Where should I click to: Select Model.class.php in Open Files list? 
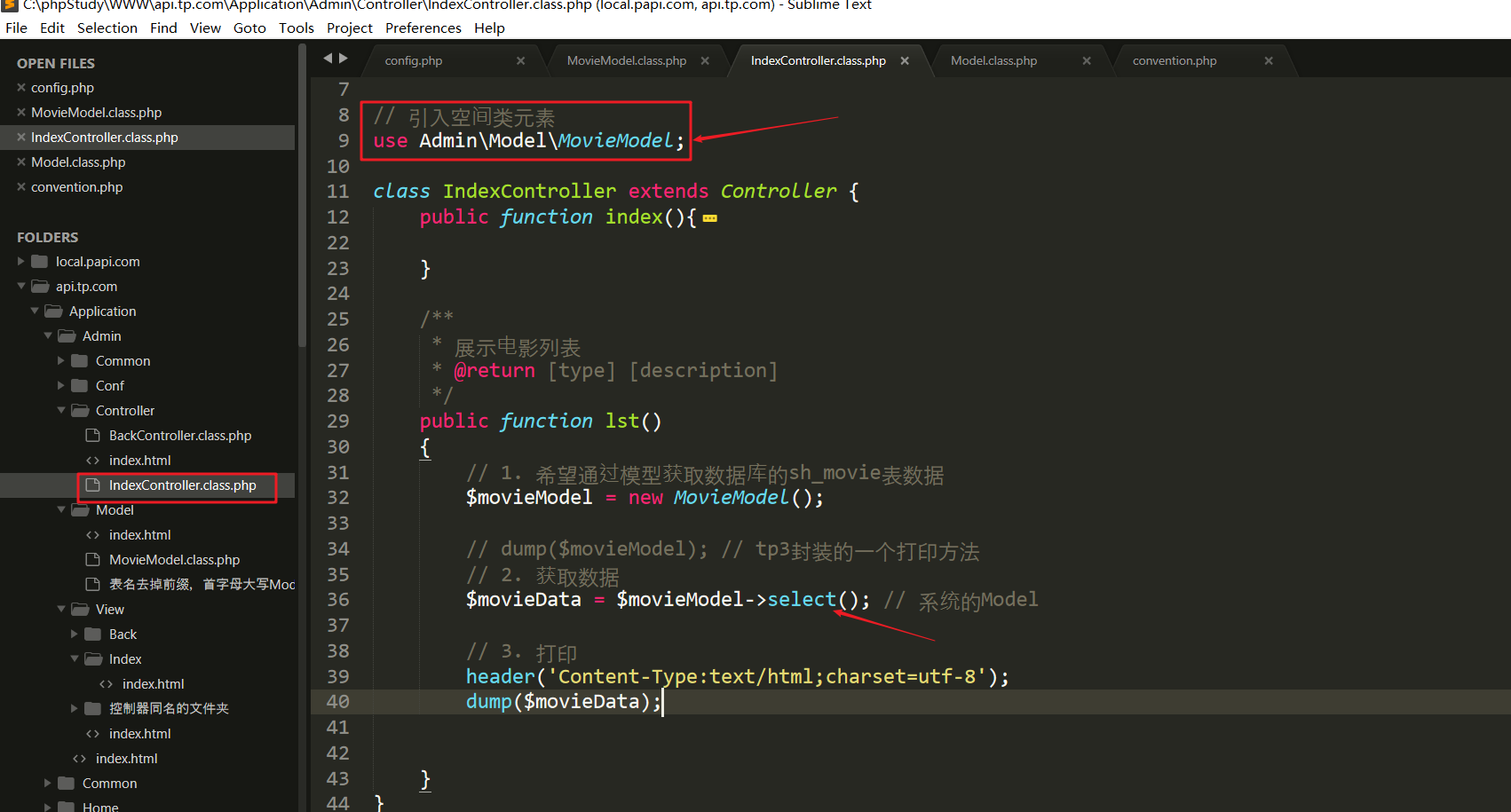pos(78,162)
